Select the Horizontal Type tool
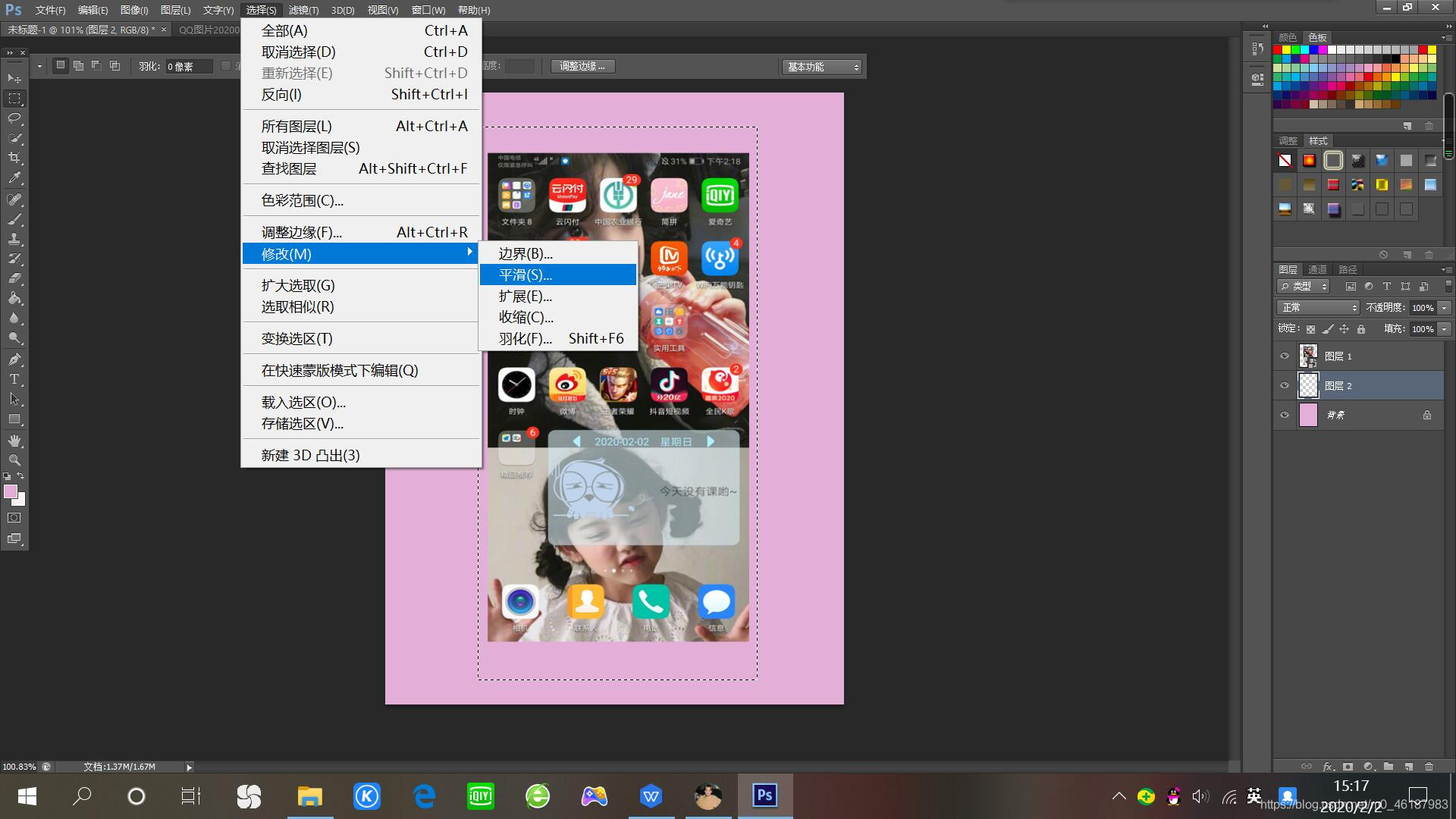The image size is (1456, 819). (x=14, y=379)
